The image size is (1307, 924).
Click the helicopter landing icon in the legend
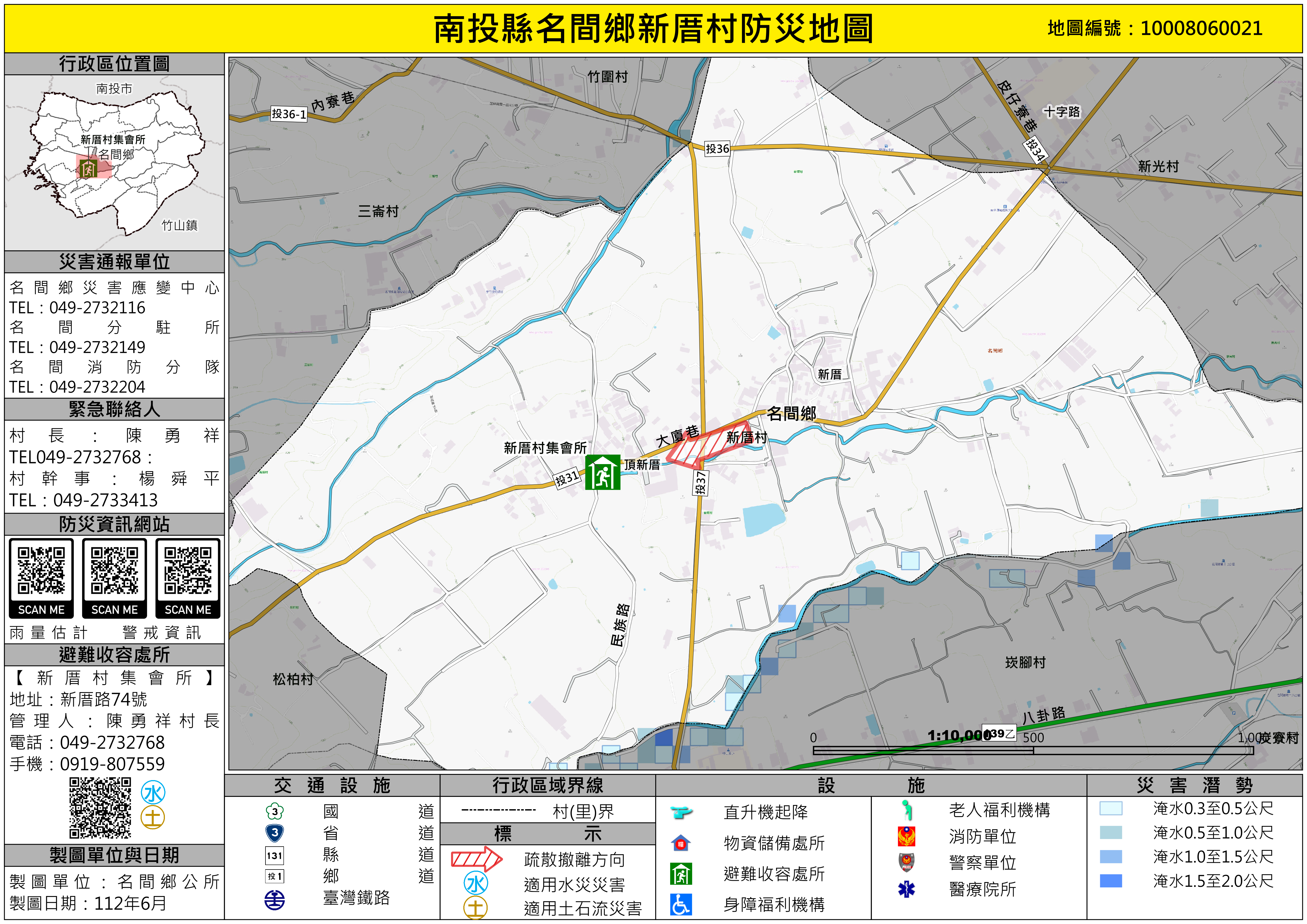681,812
